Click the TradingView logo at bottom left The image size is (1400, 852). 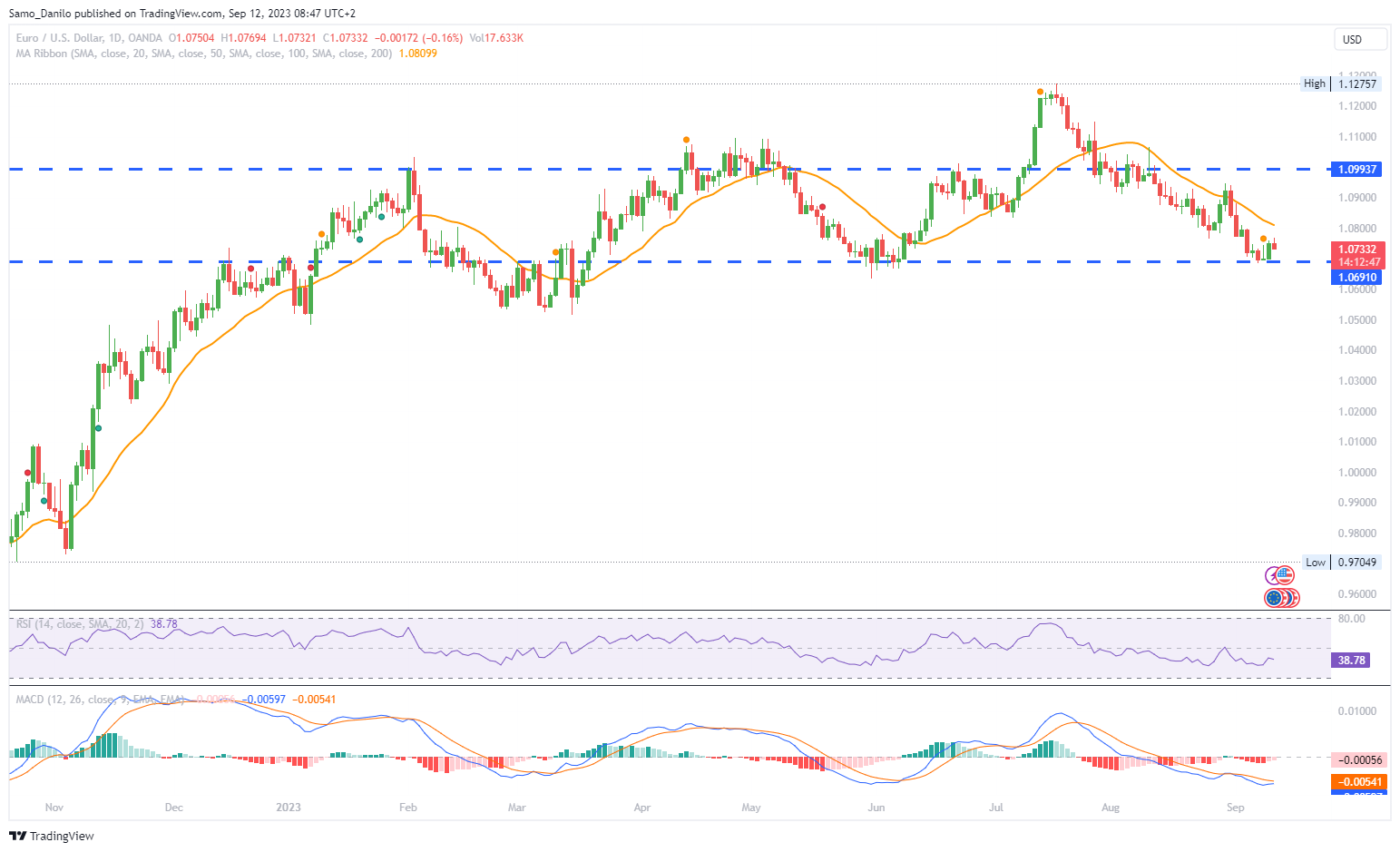coord(53,836)
